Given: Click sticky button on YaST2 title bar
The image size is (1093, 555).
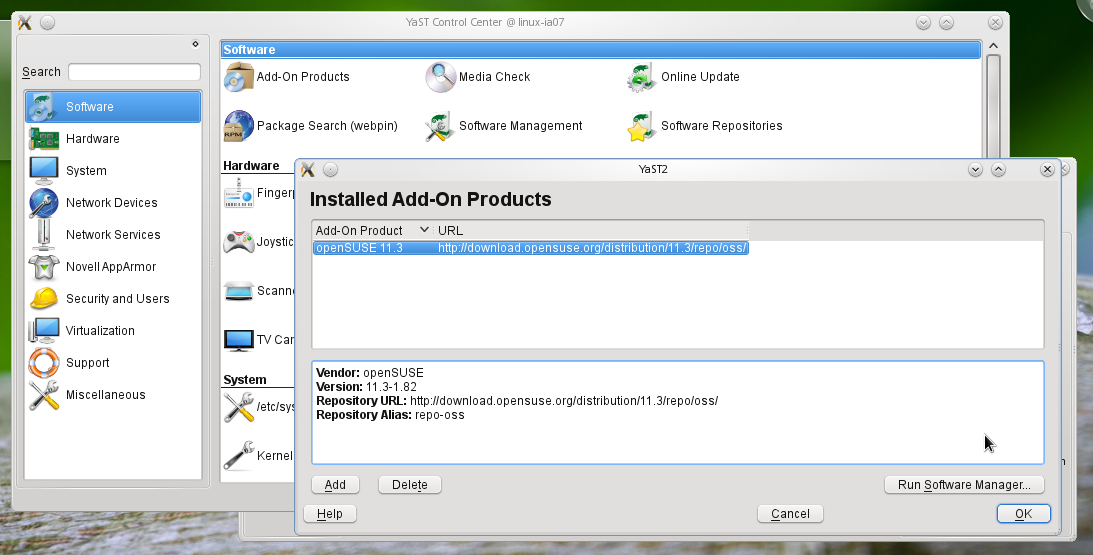Looking at the screenshot, I should click(x=330, y=169).
